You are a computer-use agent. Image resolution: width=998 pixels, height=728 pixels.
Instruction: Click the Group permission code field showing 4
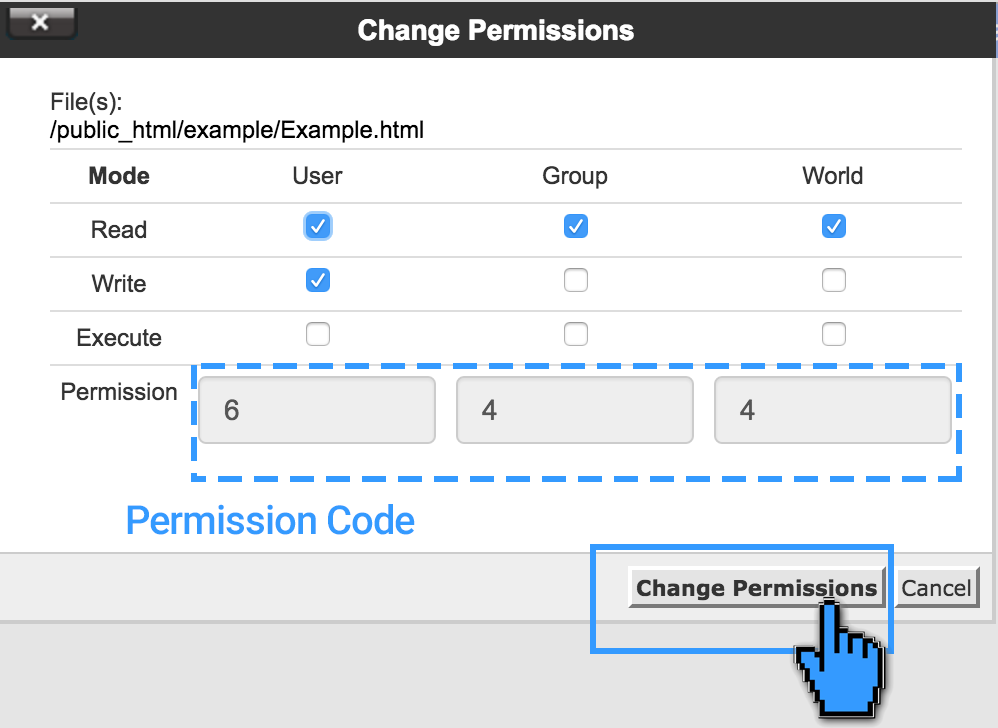pyautogui.click(x=575, y=410)
